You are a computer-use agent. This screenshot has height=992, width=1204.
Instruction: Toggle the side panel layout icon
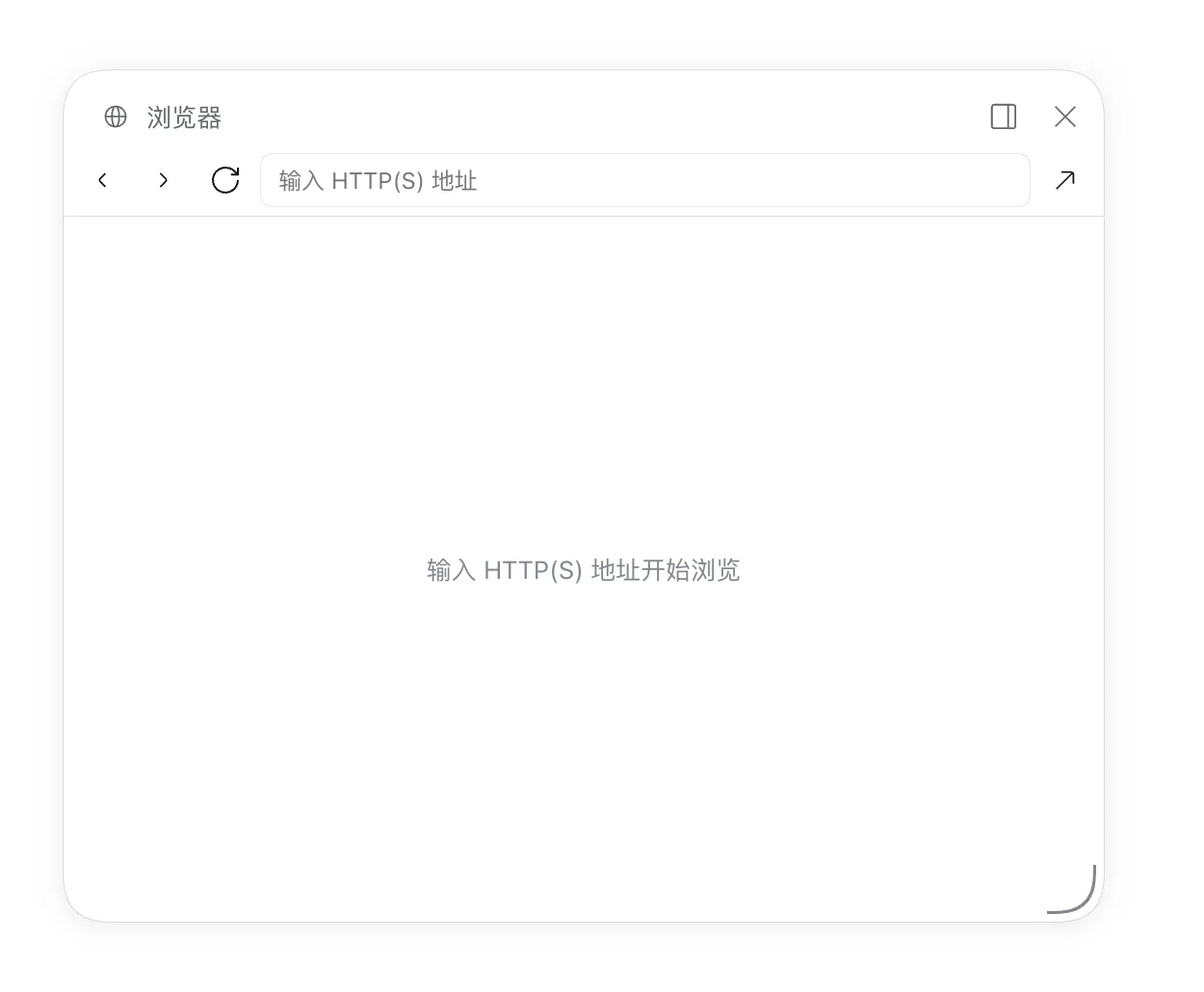coord(1004,117)
